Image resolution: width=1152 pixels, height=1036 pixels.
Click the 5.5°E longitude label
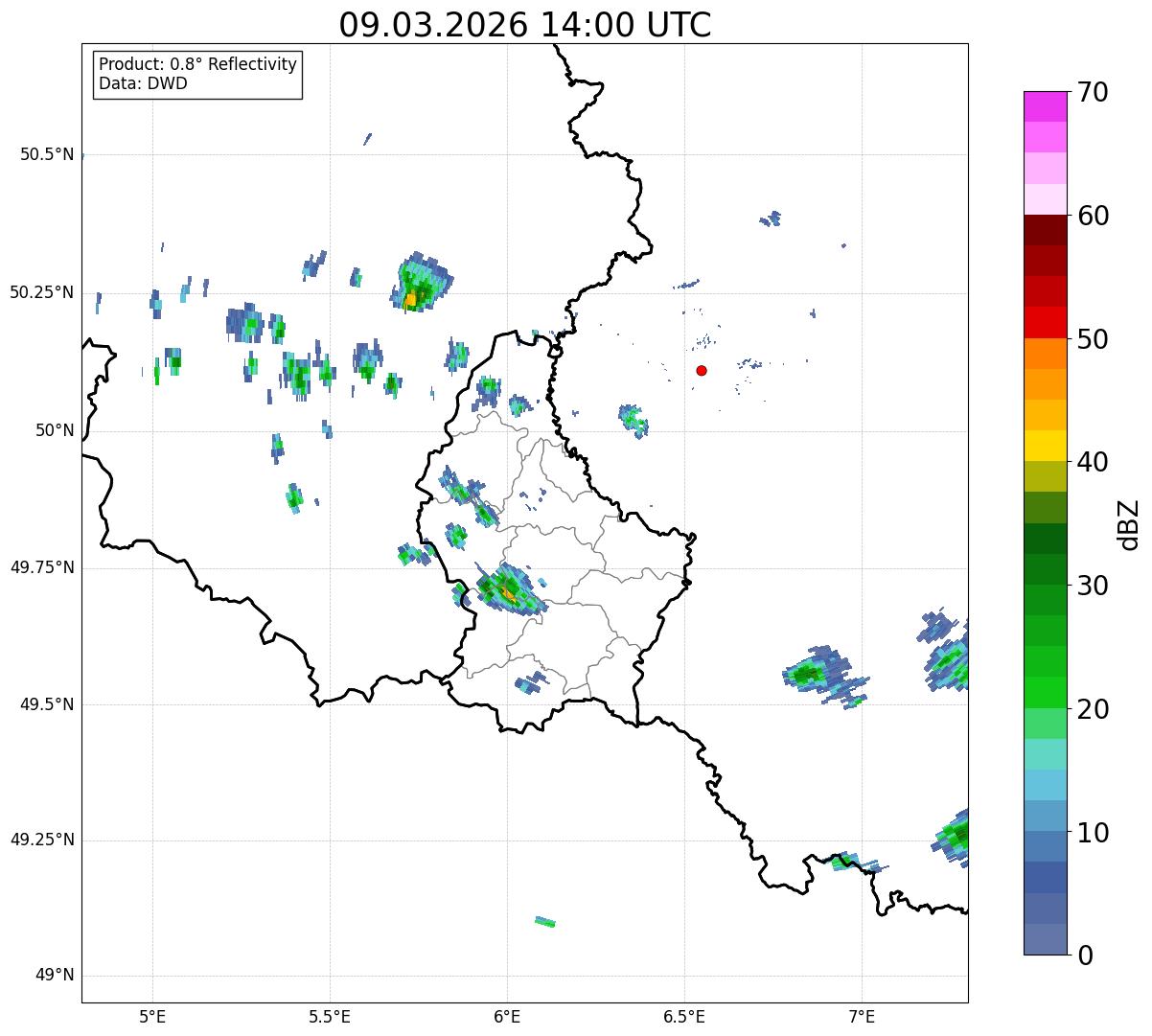pos(330,1019)
